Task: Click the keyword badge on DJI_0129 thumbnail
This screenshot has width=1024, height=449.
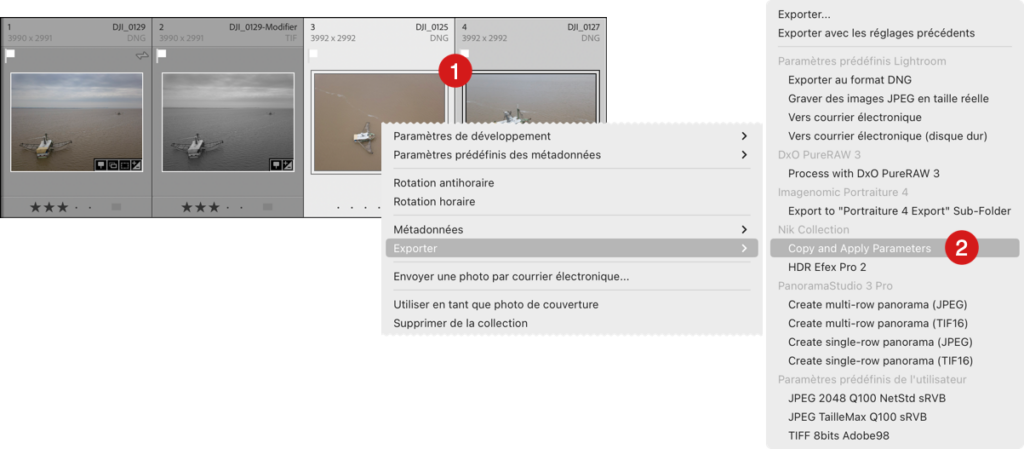Action: click(x=101, y=164)
